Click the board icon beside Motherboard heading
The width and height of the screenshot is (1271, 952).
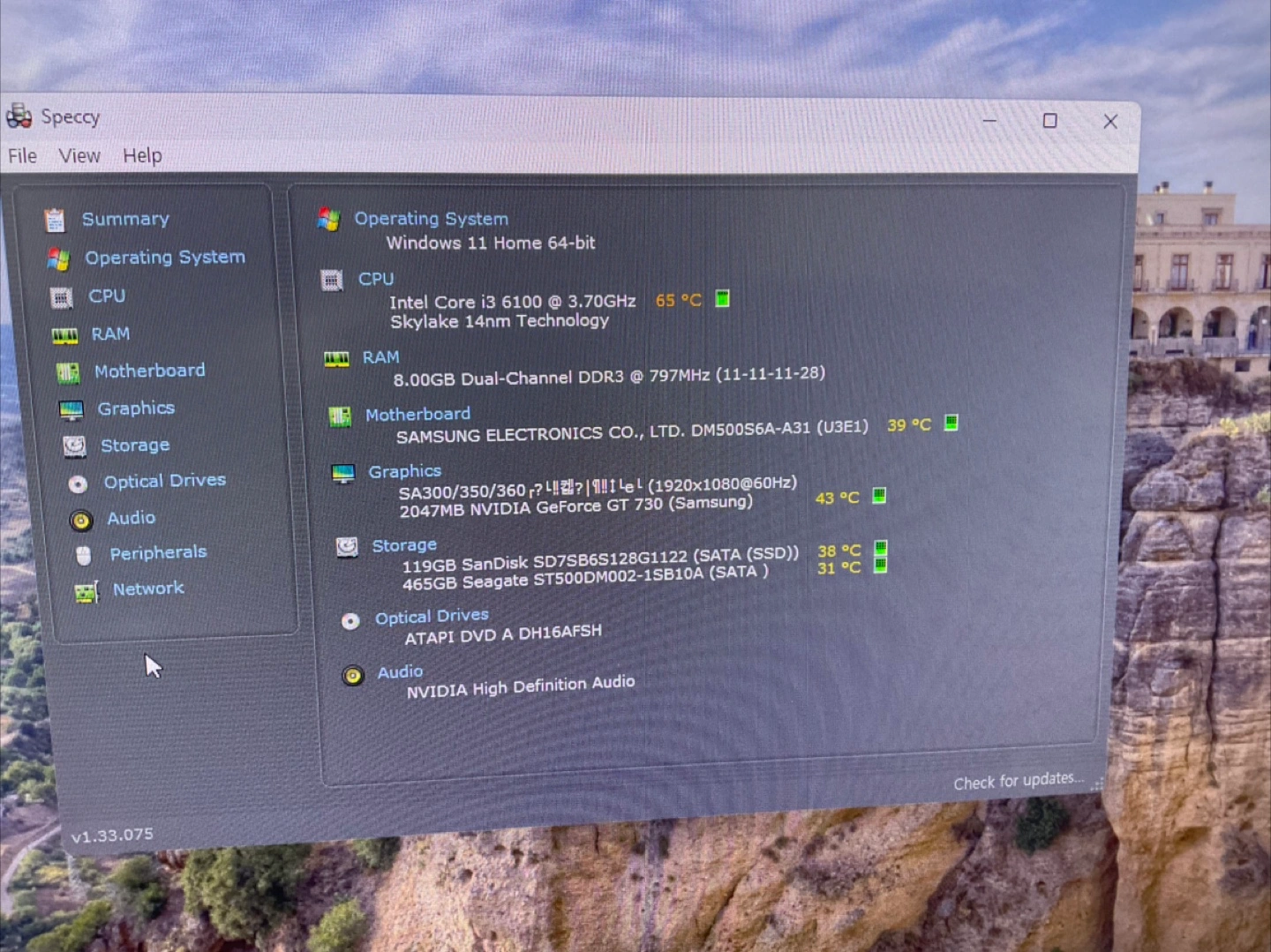click(x=340, y=416)
